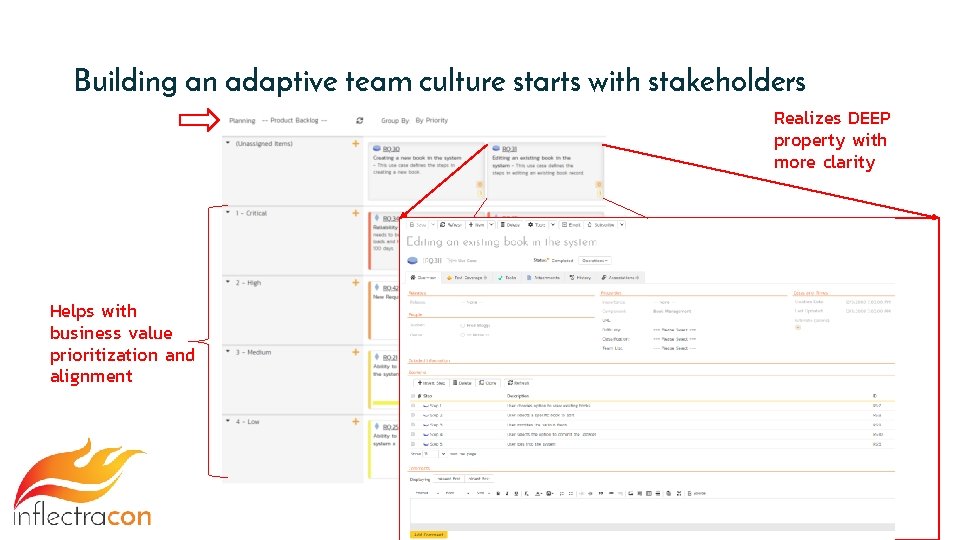
Task: Click the large use case icon beside RQ:31
Action: [413, 260]
